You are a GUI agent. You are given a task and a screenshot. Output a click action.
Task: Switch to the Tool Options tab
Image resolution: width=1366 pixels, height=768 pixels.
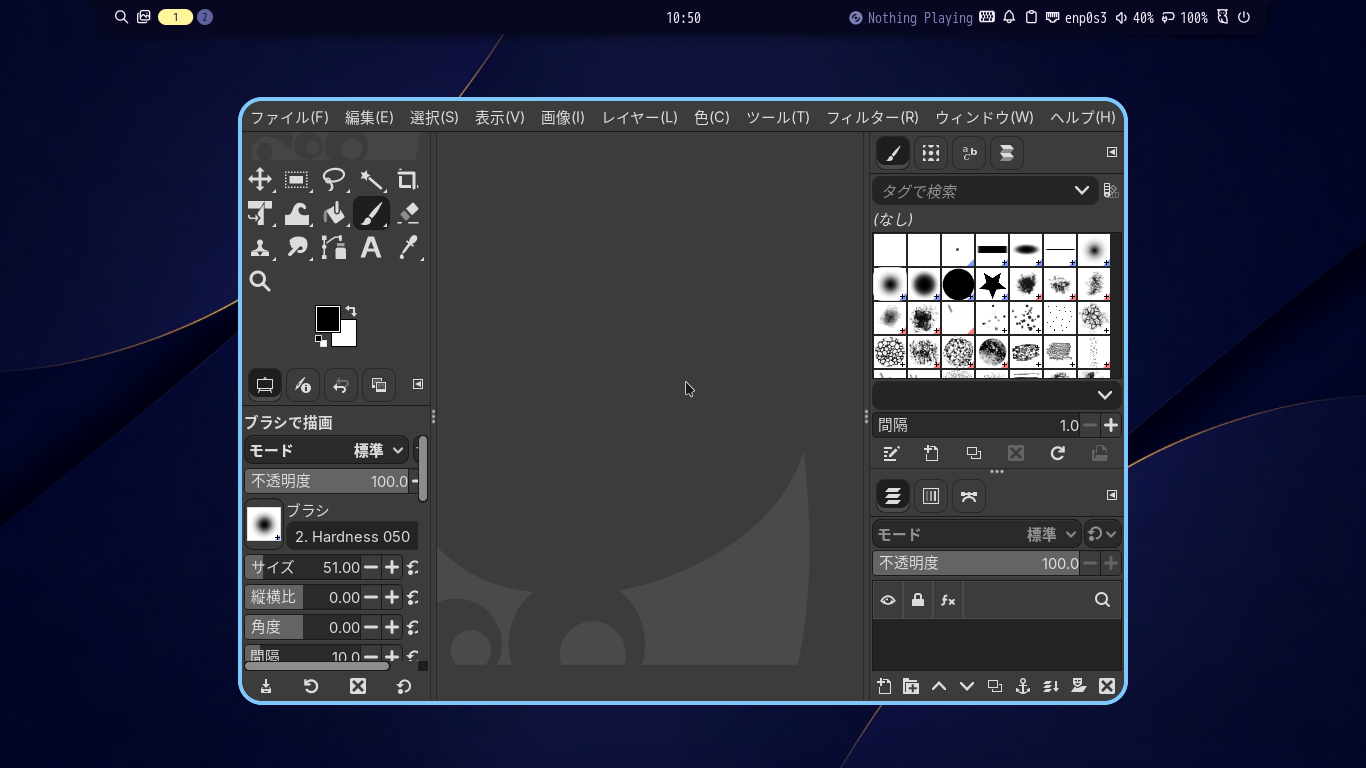pos(265,385)
